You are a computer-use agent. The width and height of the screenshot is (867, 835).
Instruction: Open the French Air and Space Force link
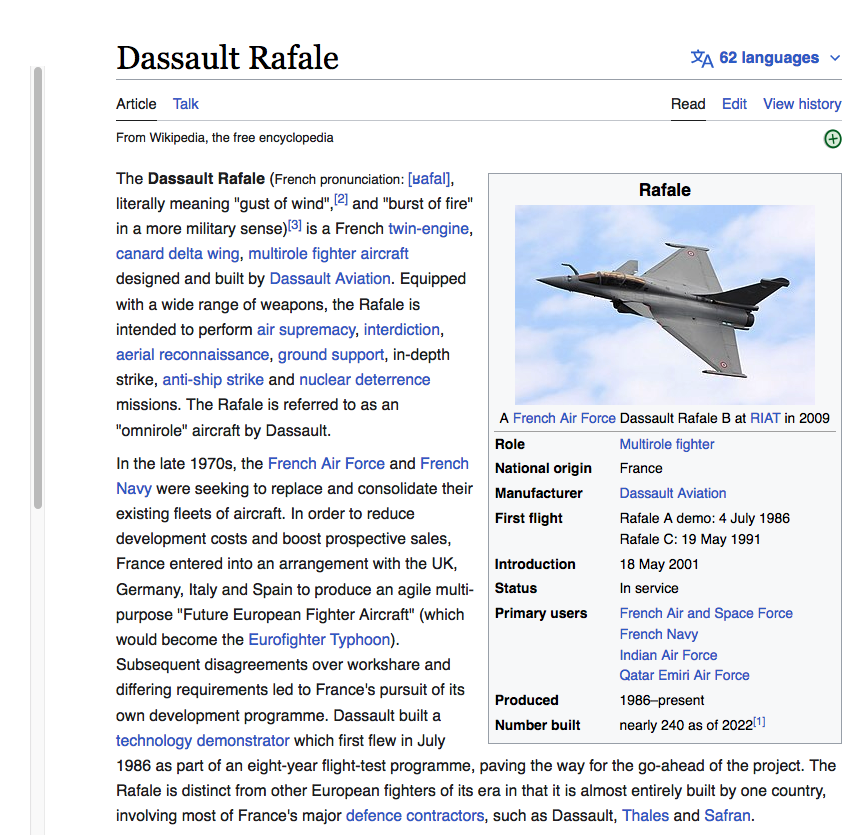pyautogui.click(x=706, y=613)
